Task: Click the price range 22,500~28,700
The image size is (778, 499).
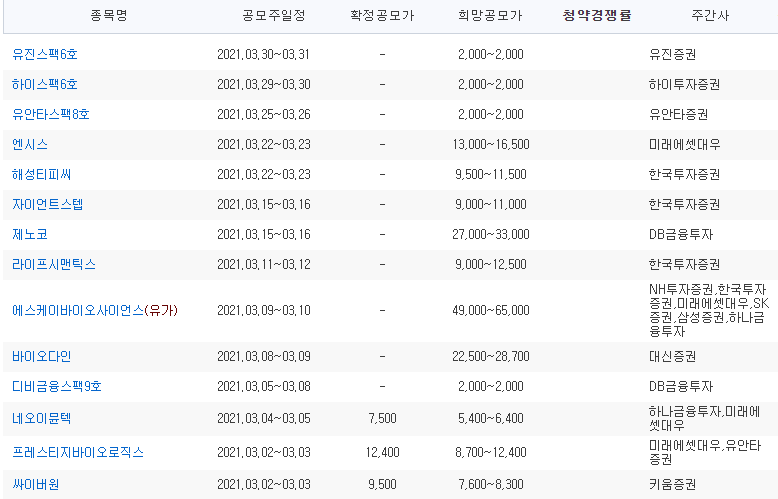Action: click(x=491, y=357)
